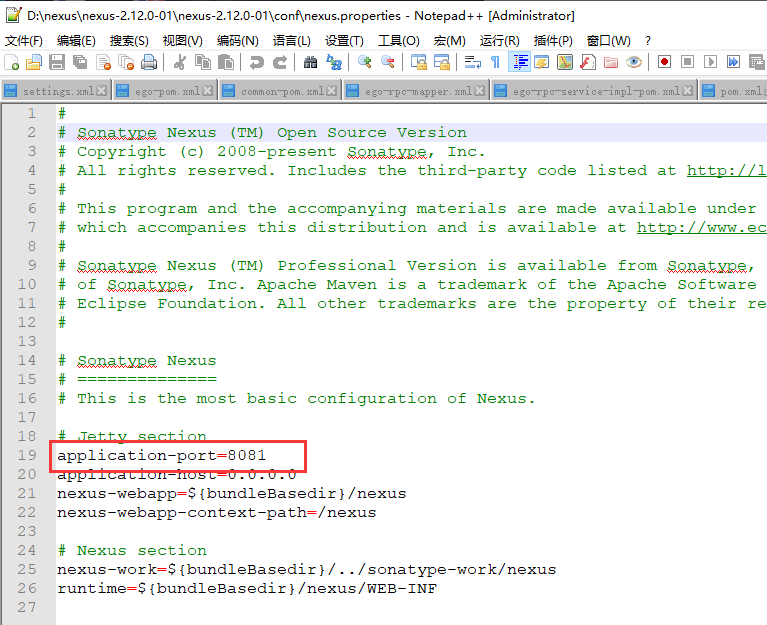Copy selection toolbar icon

coord(203,62)
